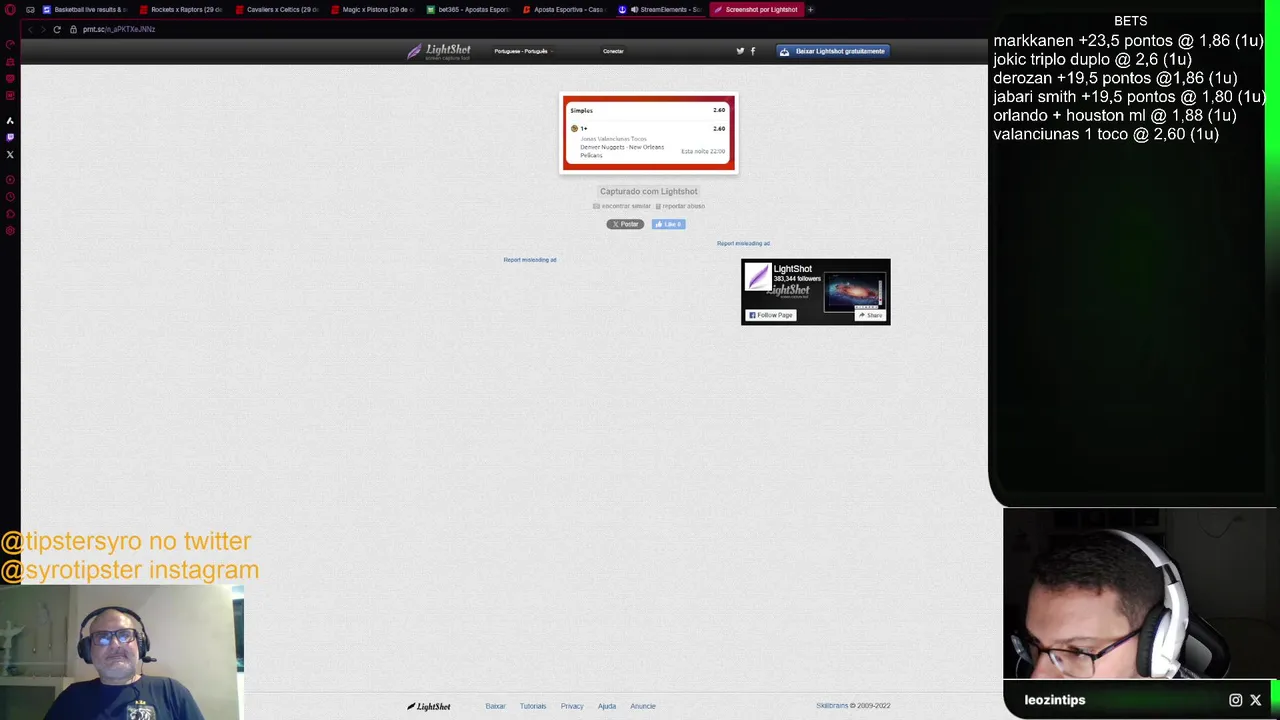Click the X Postar button
This screenshot has height=720, width=1280.
625,224
